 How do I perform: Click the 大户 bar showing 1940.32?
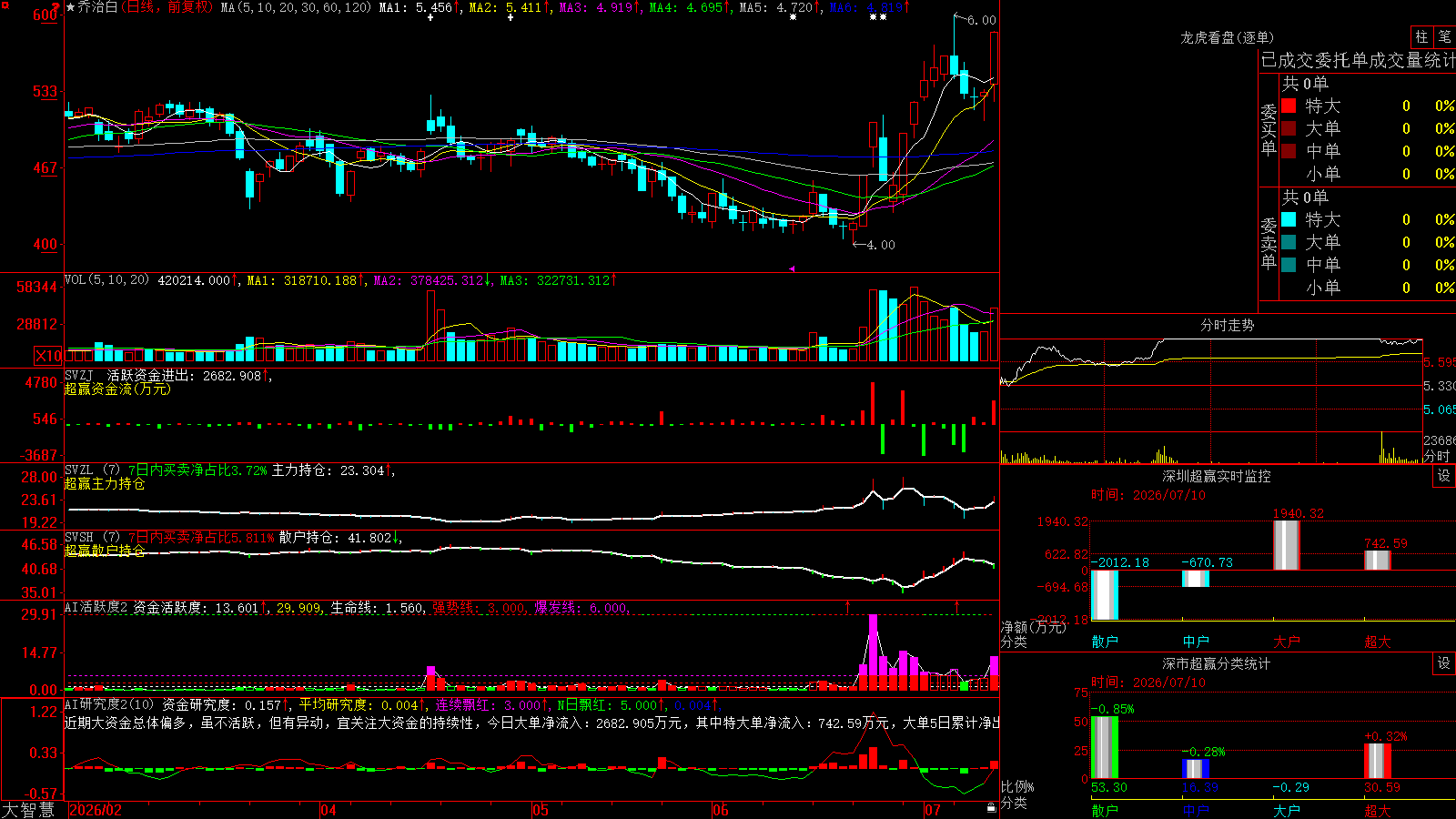click(x=1287, y=545)
